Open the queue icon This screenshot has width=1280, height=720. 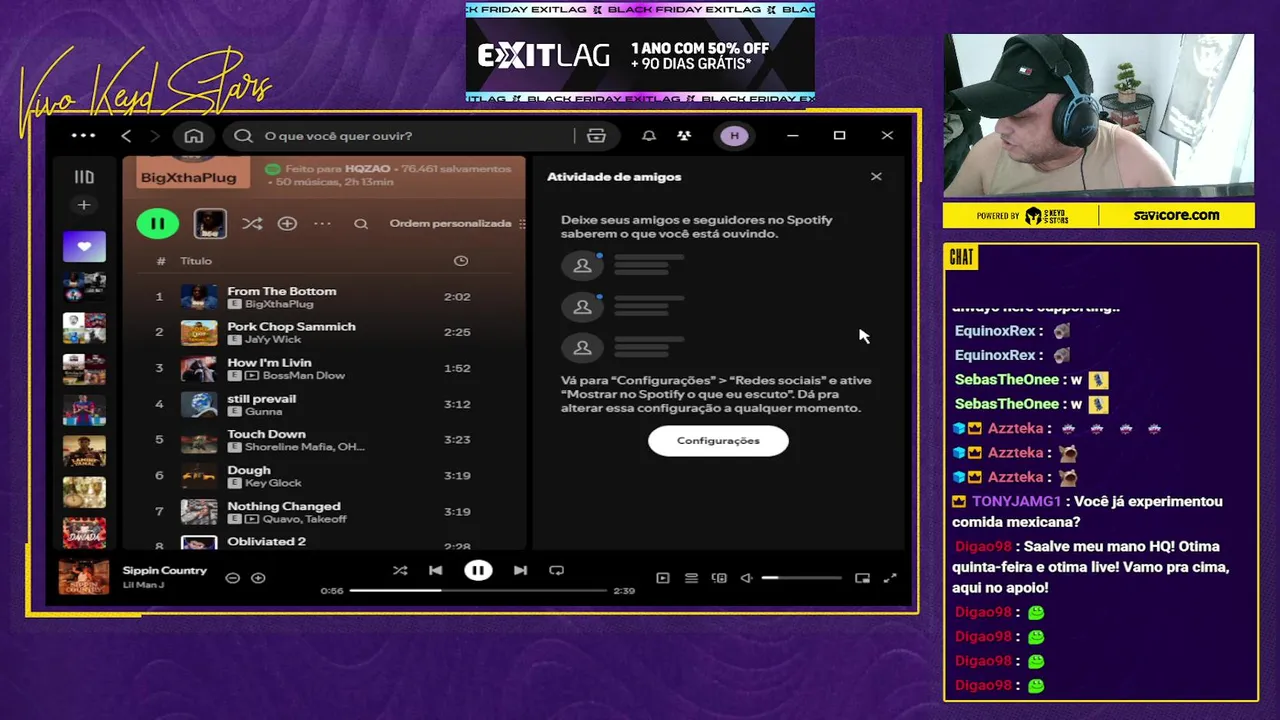[691, 578]
